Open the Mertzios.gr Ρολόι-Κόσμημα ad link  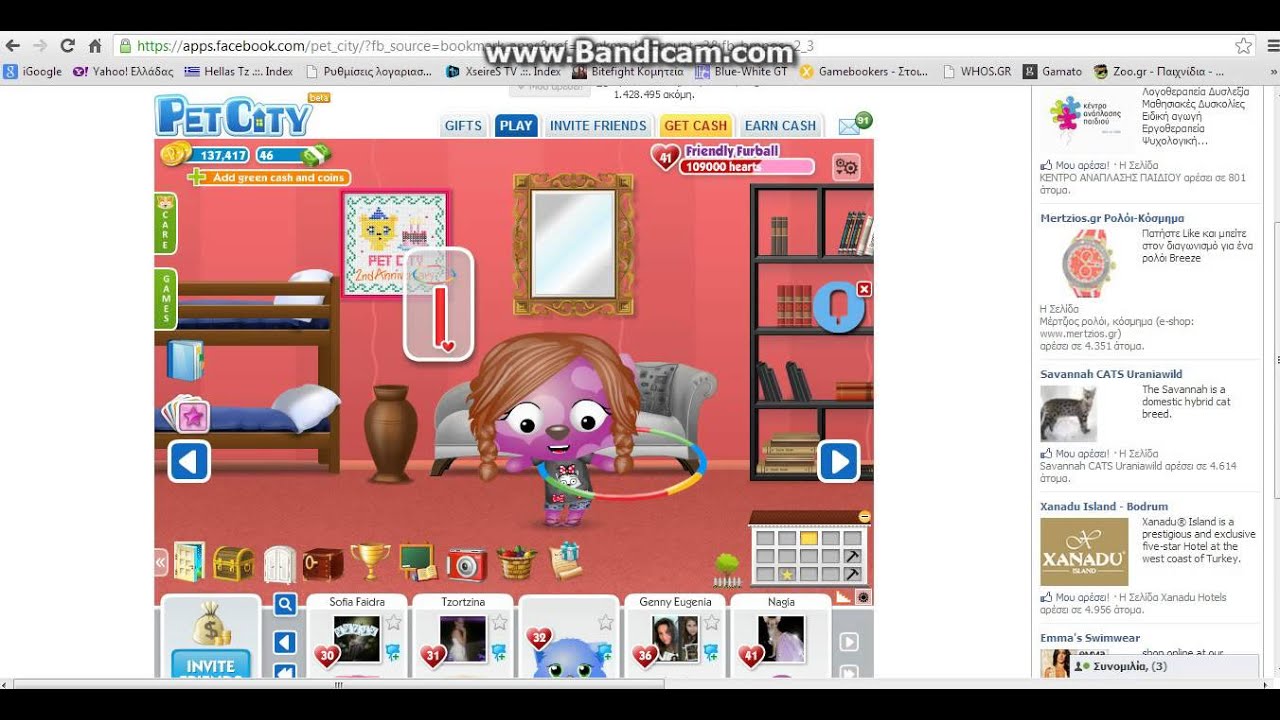(x=1112, y=218)
